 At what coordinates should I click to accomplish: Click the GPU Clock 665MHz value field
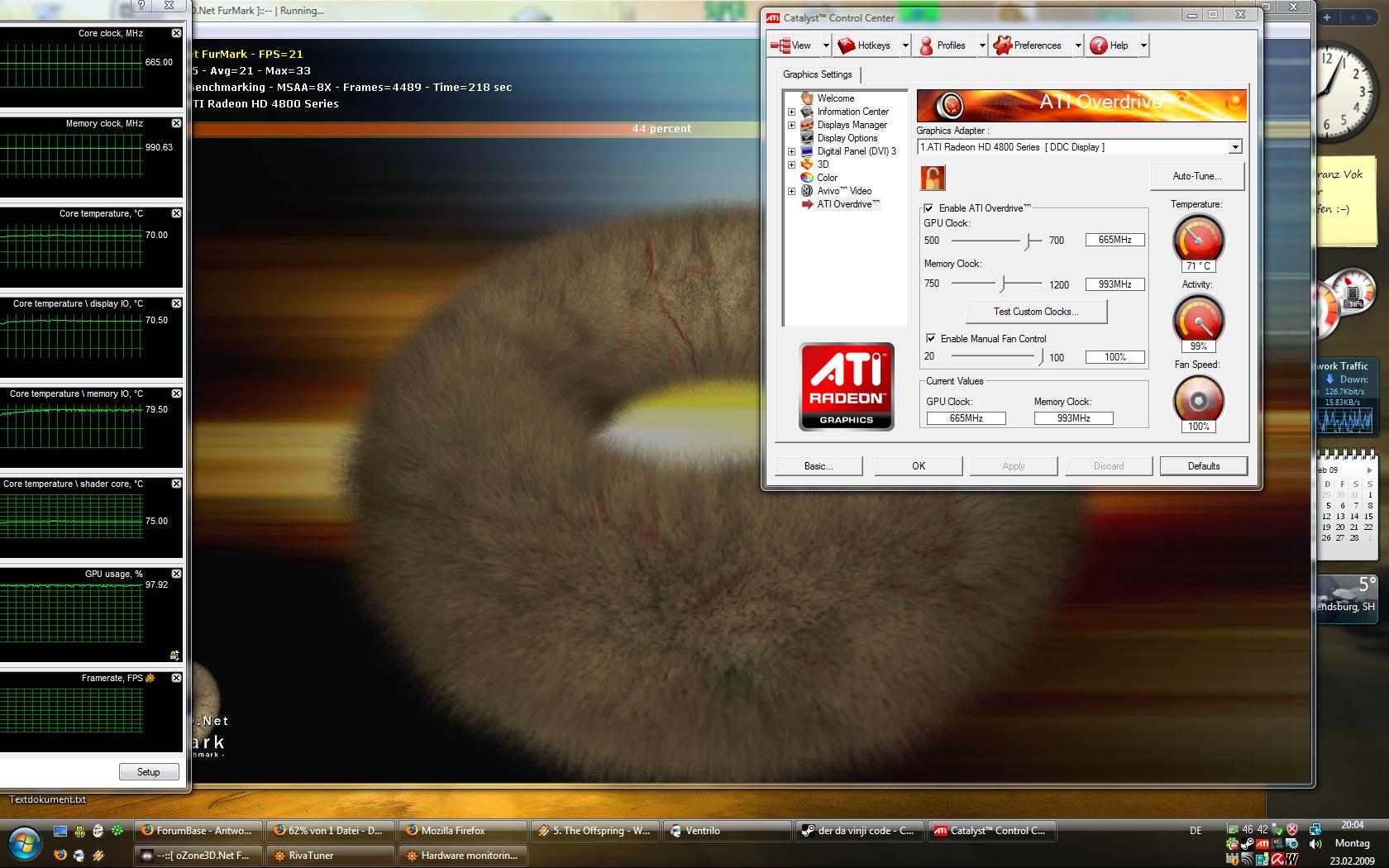pos(1115,240)
